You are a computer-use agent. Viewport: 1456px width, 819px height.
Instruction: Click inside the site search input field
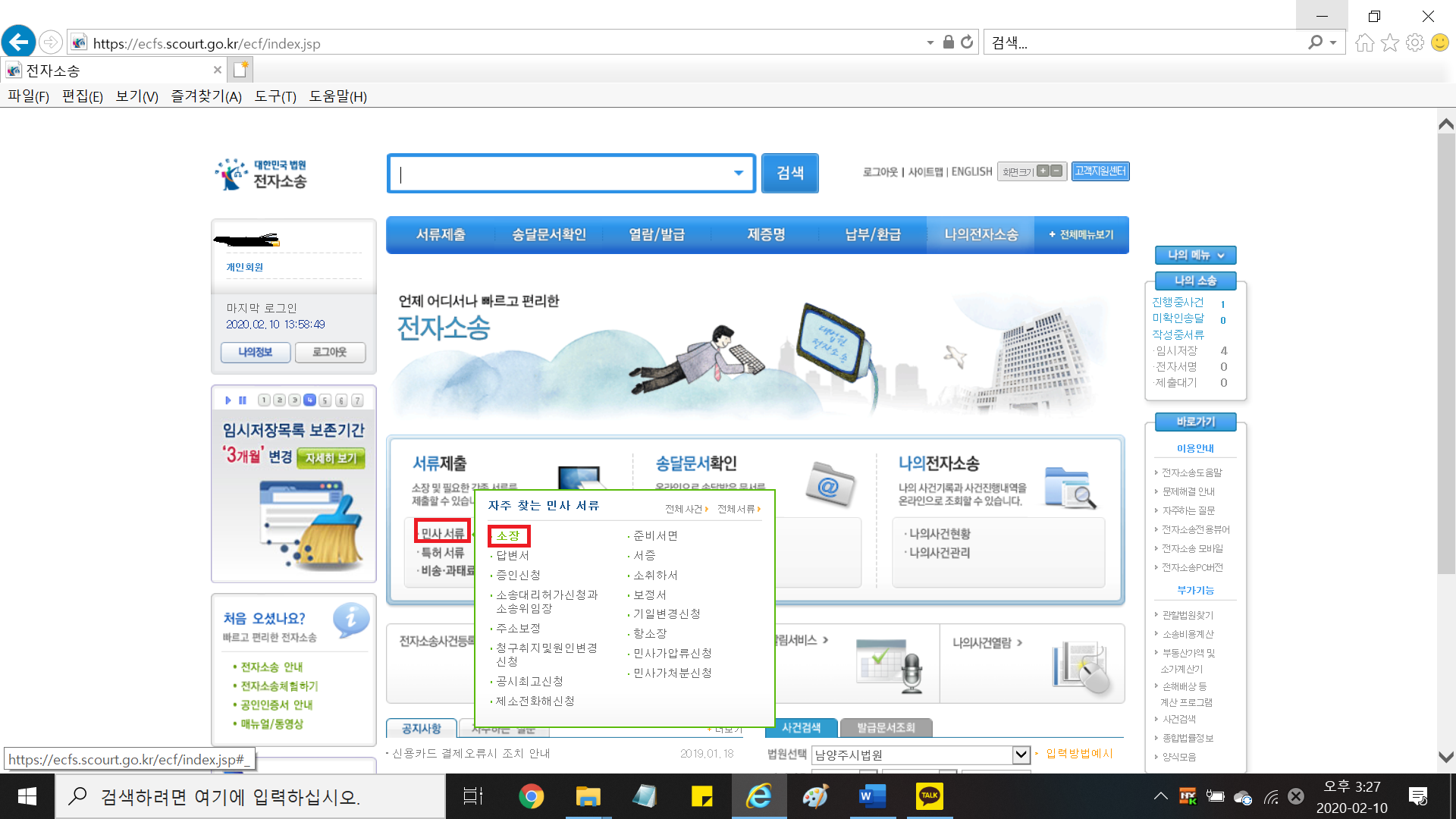click(561, 174)
